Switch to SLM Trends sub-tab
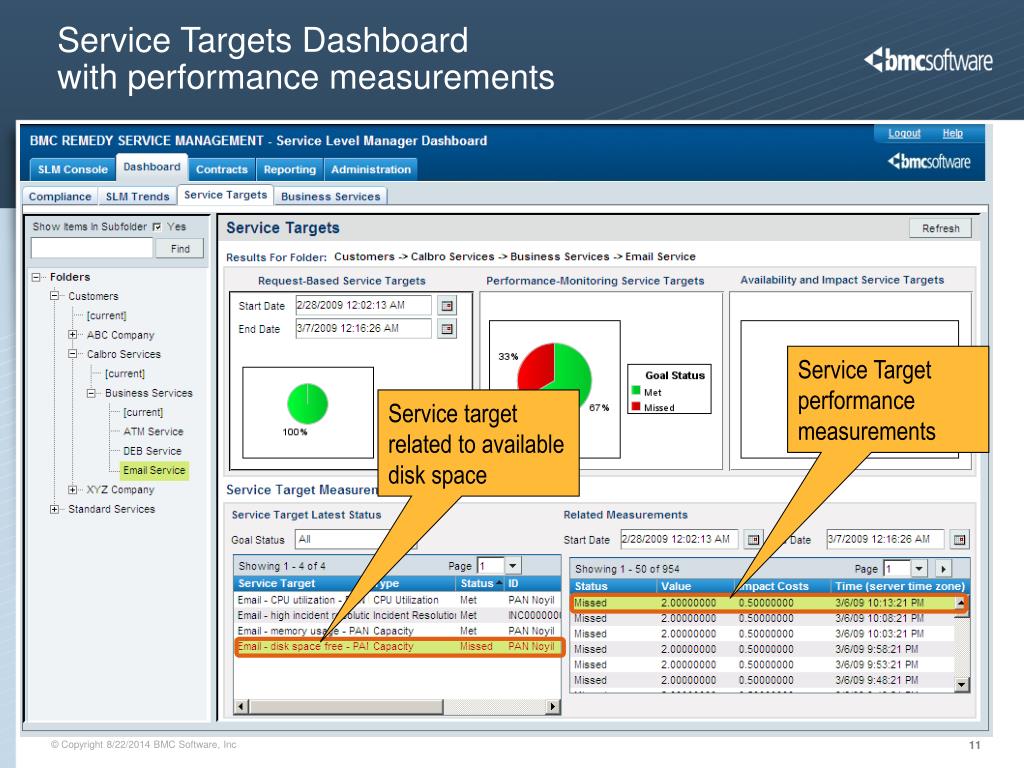Viewport: 1024px width, 768px height. [x=137, y=197]
